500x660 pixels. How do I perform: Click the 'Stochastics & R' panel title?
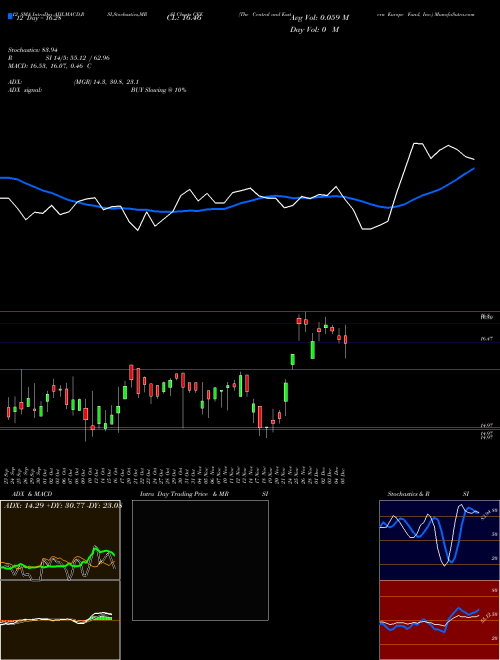[409, 494]
